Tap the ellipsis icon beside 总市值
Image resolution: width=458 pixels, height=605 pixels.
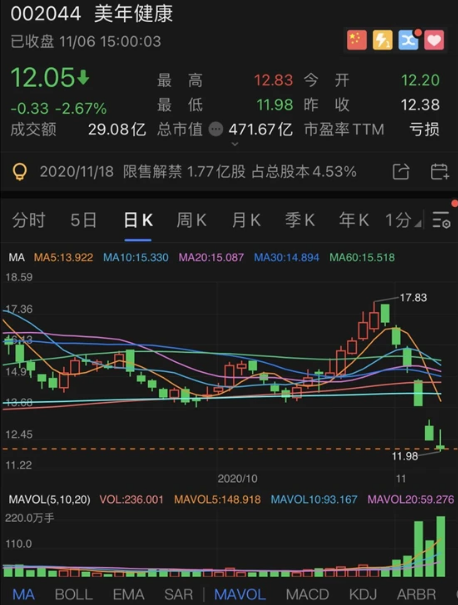pos(216,129)
